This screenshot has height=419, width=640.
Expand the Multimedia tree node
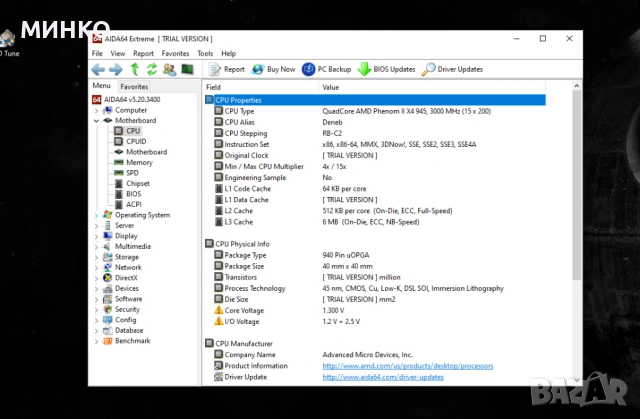pyautogui.click(x=96, y=247)
